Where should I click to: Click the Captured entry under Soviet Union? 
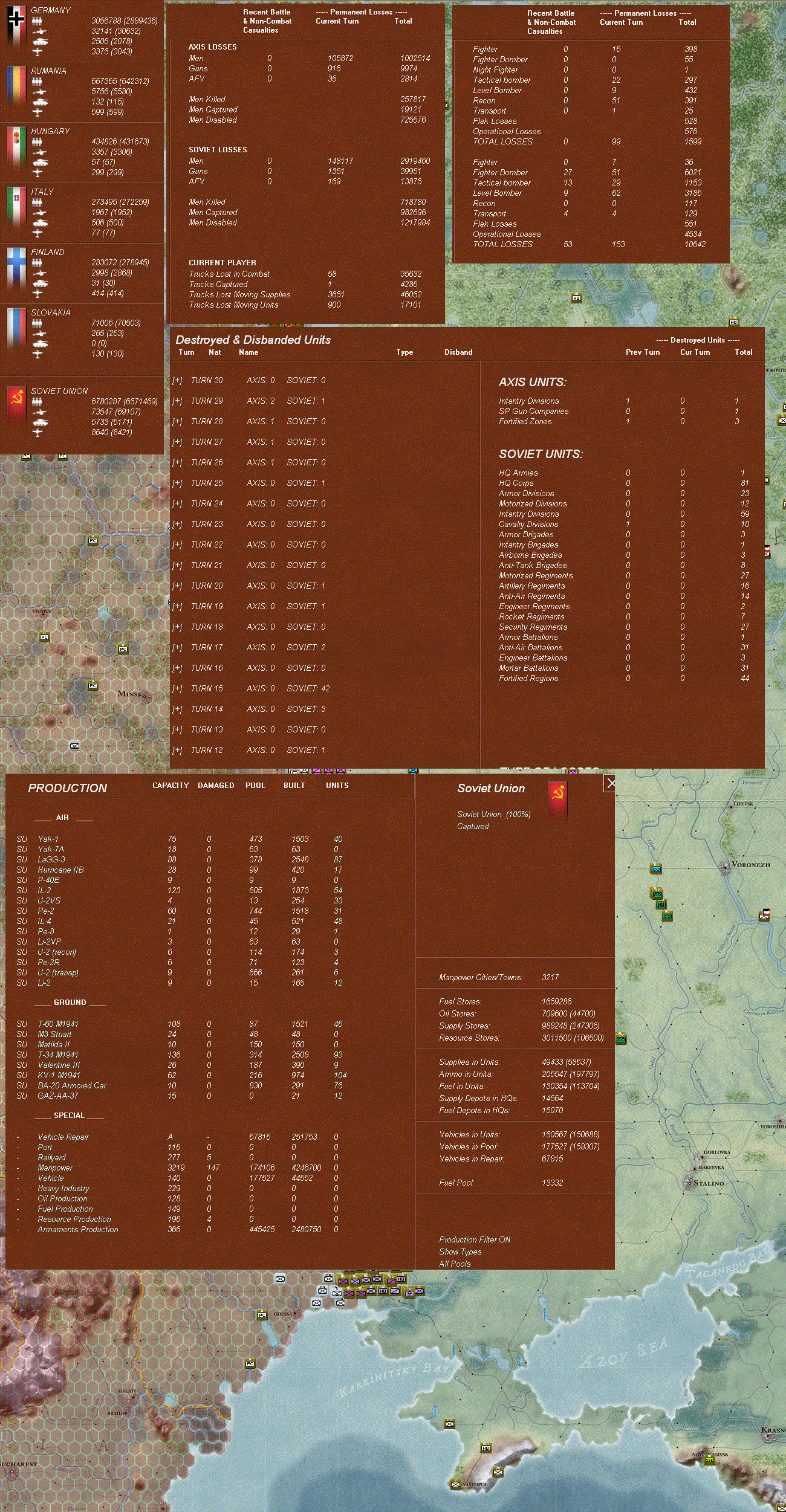473,827
